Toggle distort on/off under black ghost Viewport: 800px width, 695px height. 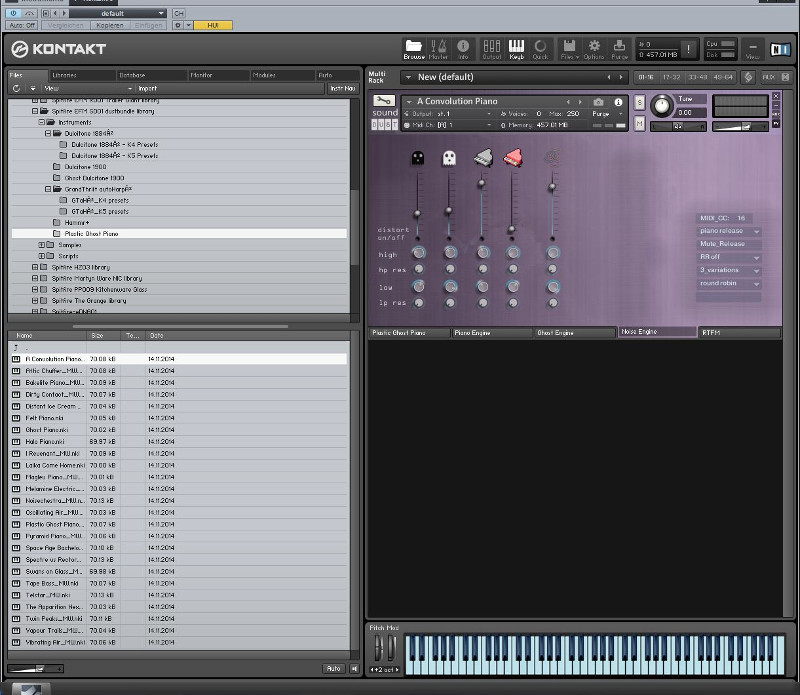click(417, 238)
